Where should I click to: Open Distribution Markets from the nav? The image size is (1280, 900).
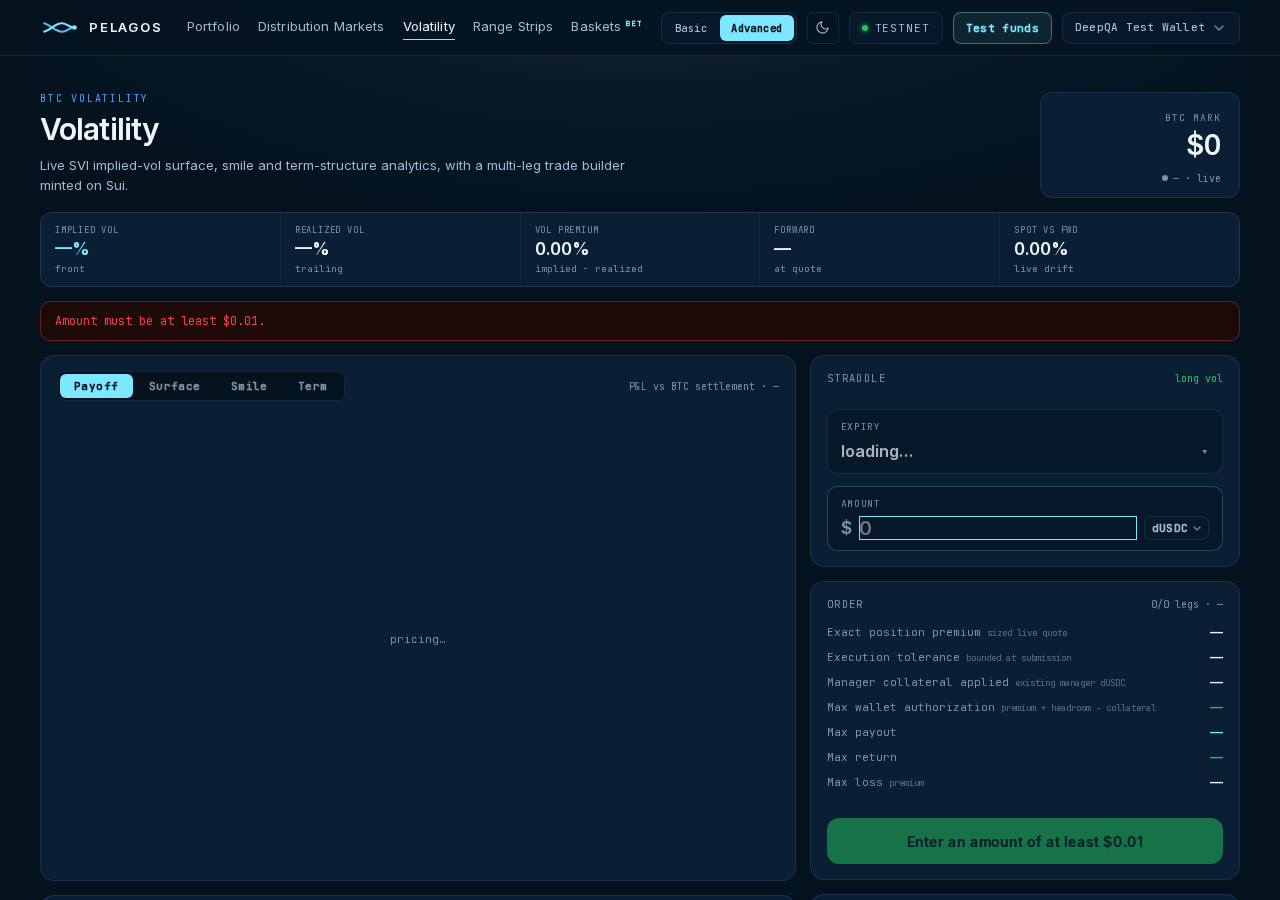pos(321,27)
